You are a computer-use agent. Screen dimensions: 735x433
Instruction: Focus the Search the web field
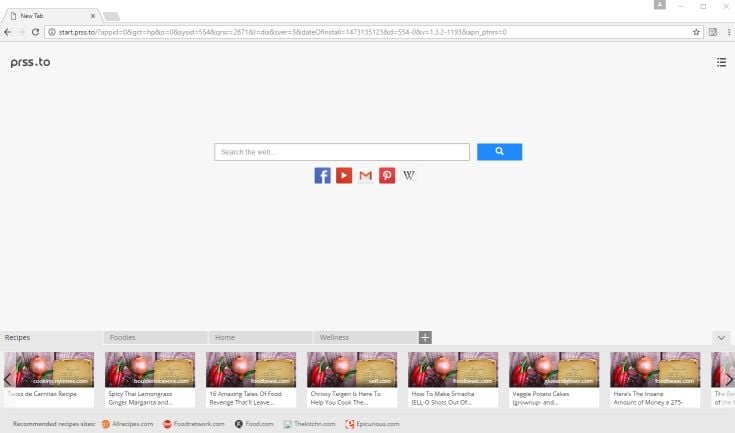point(342,152)
